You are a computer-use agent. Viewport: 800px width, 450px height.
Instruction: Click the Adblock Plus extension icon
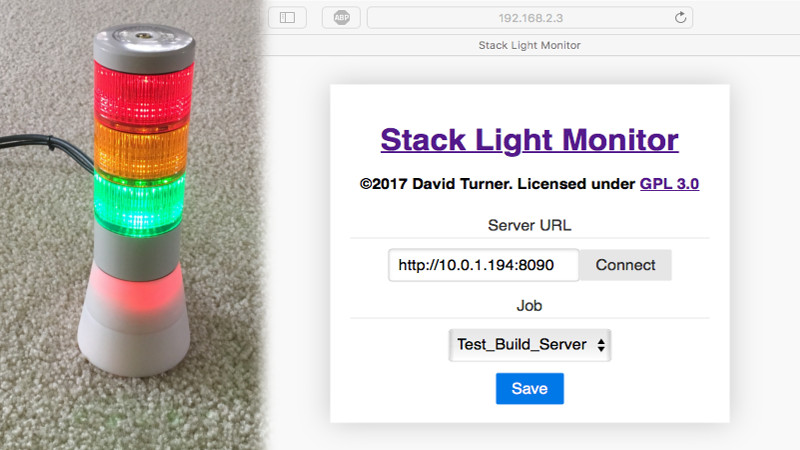[341, 17]
